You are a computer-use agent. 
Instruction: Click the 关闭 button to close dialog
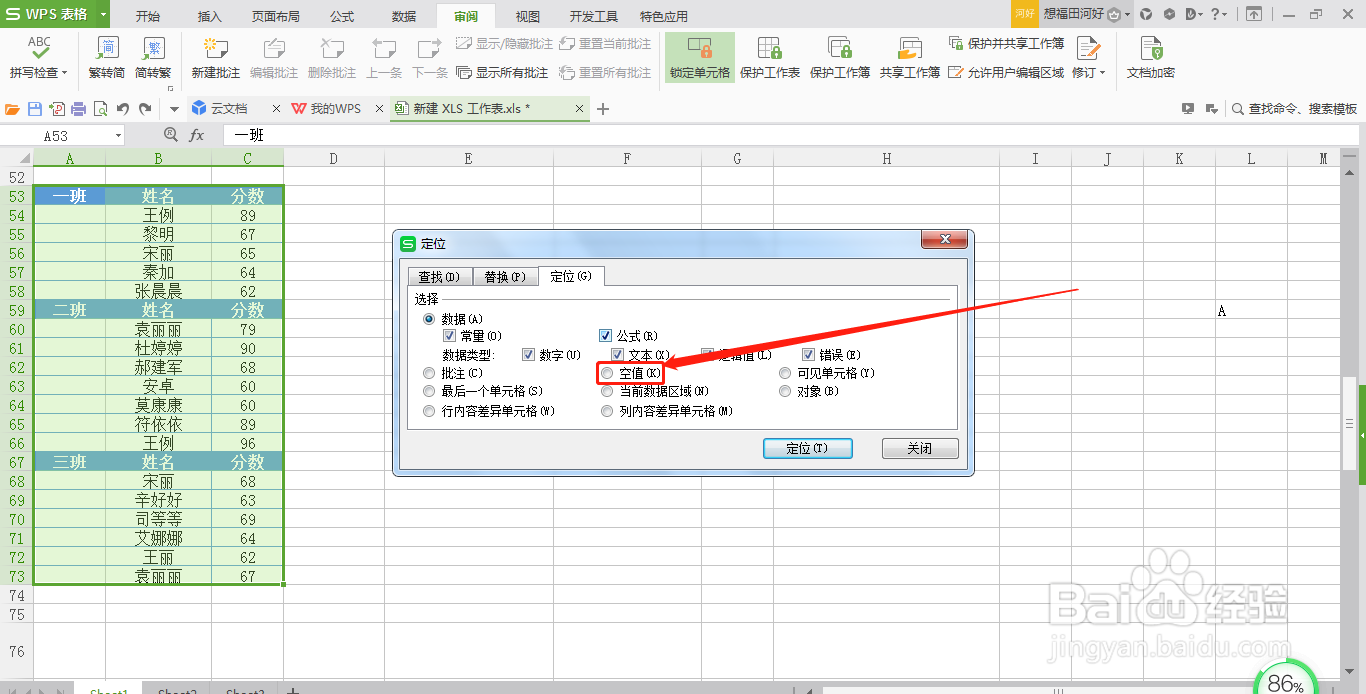919,448
